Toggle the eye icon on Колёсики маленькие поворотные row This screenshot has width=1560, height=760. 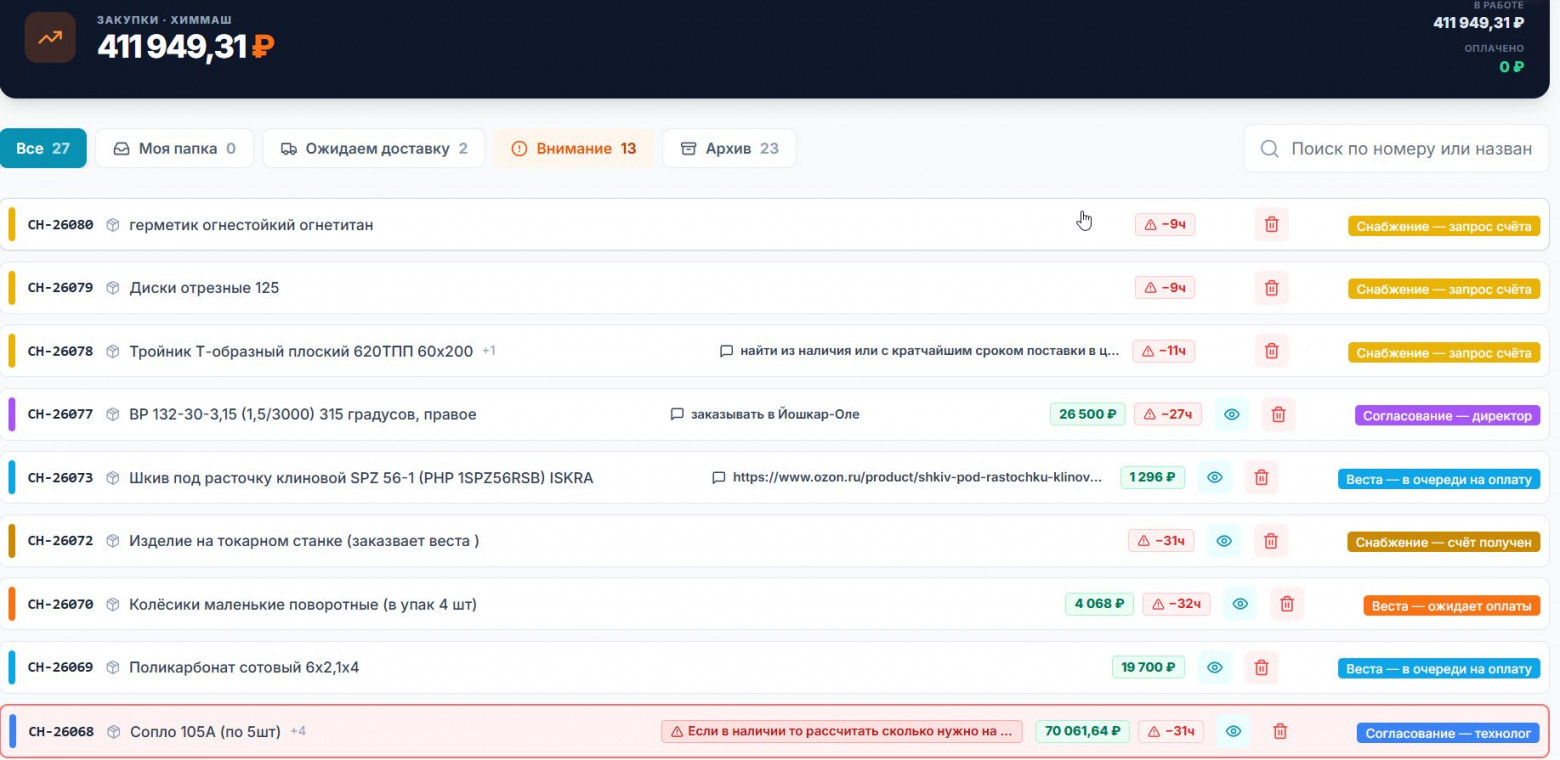point(1239,604)
